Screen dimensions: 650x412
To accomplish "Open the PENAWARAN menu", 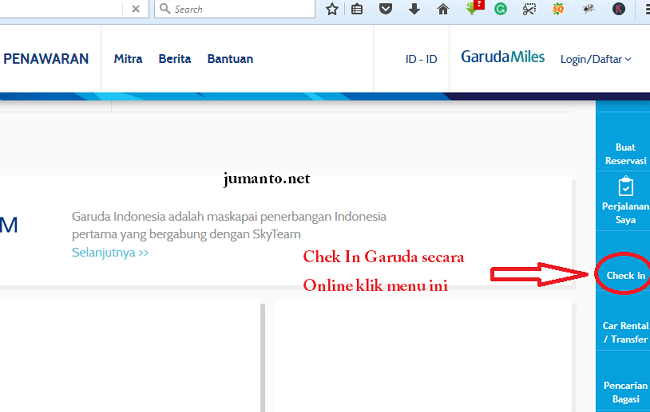I will point(46,59).
